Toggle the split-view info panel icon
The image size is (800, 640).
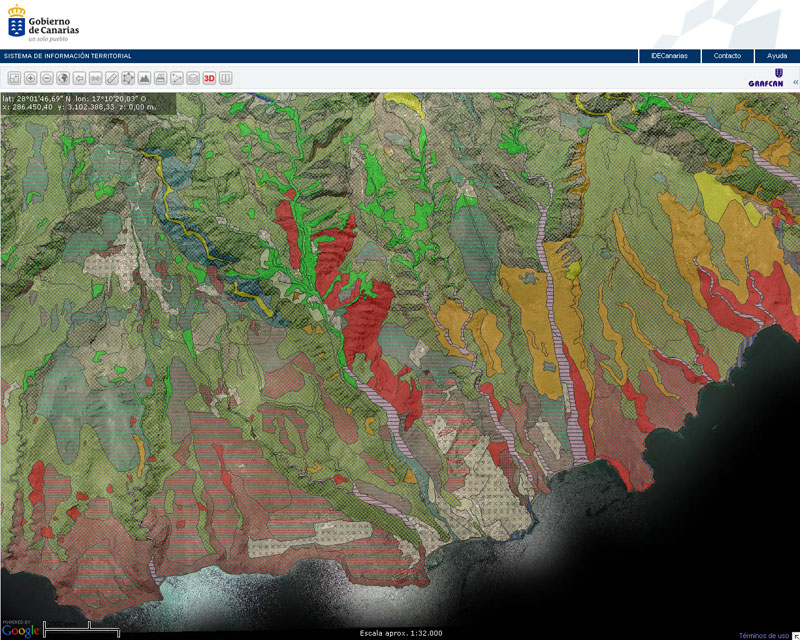click(226, 78)
